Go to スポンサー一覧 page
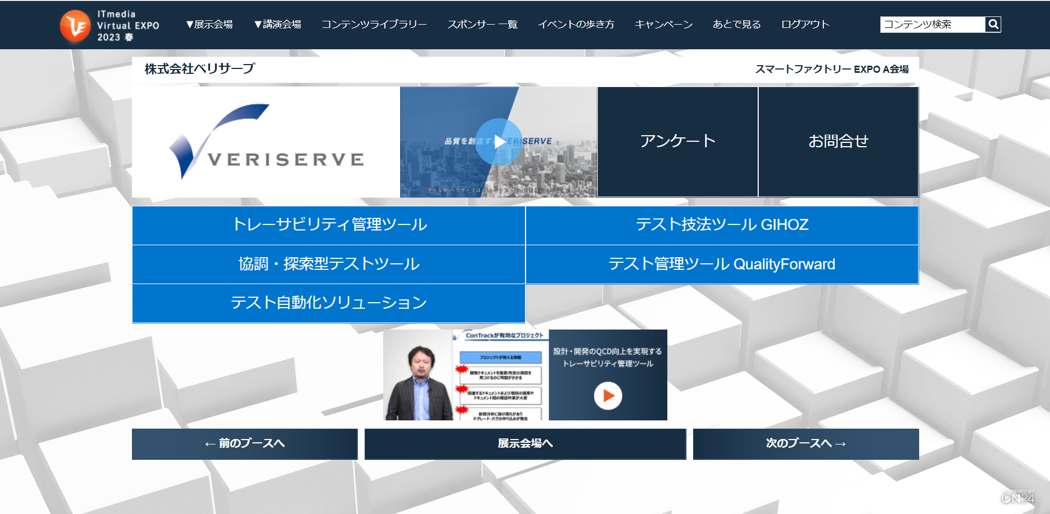 pyautogui.click(x=482, y=25)
